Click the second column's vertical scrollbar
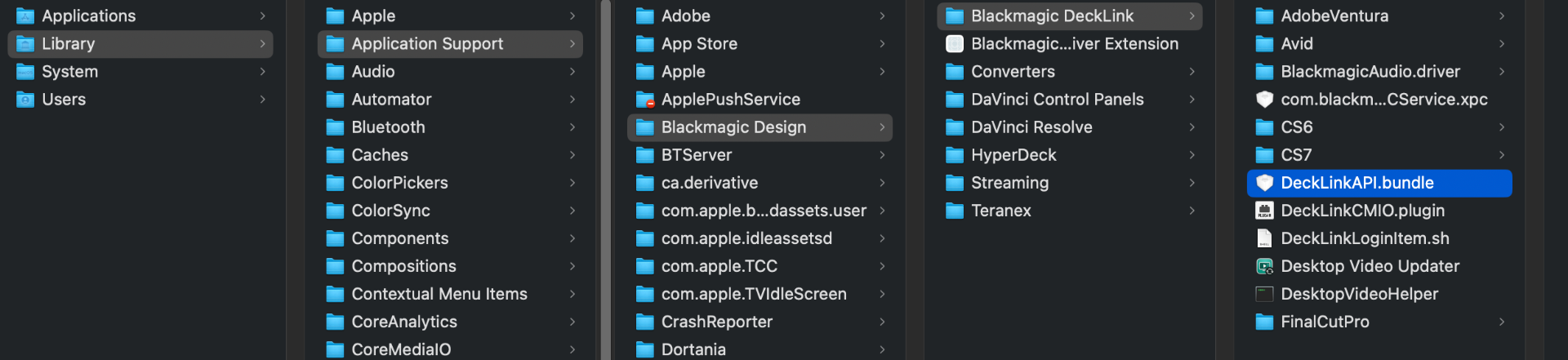This screenshot has width=1568, height=360. [606, 180]
